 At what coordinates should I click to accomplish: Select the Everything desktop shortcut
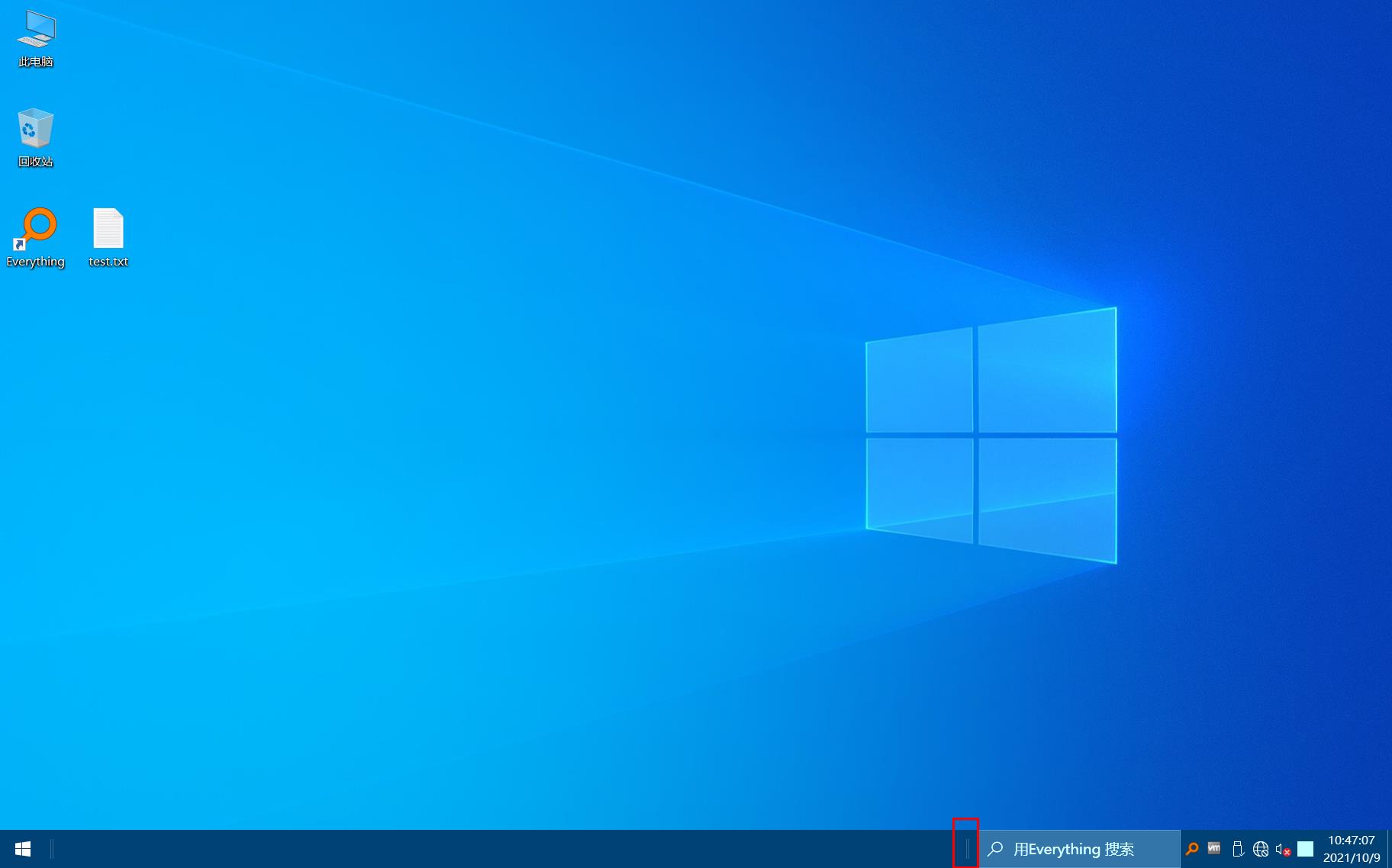[x=36, y=238]
